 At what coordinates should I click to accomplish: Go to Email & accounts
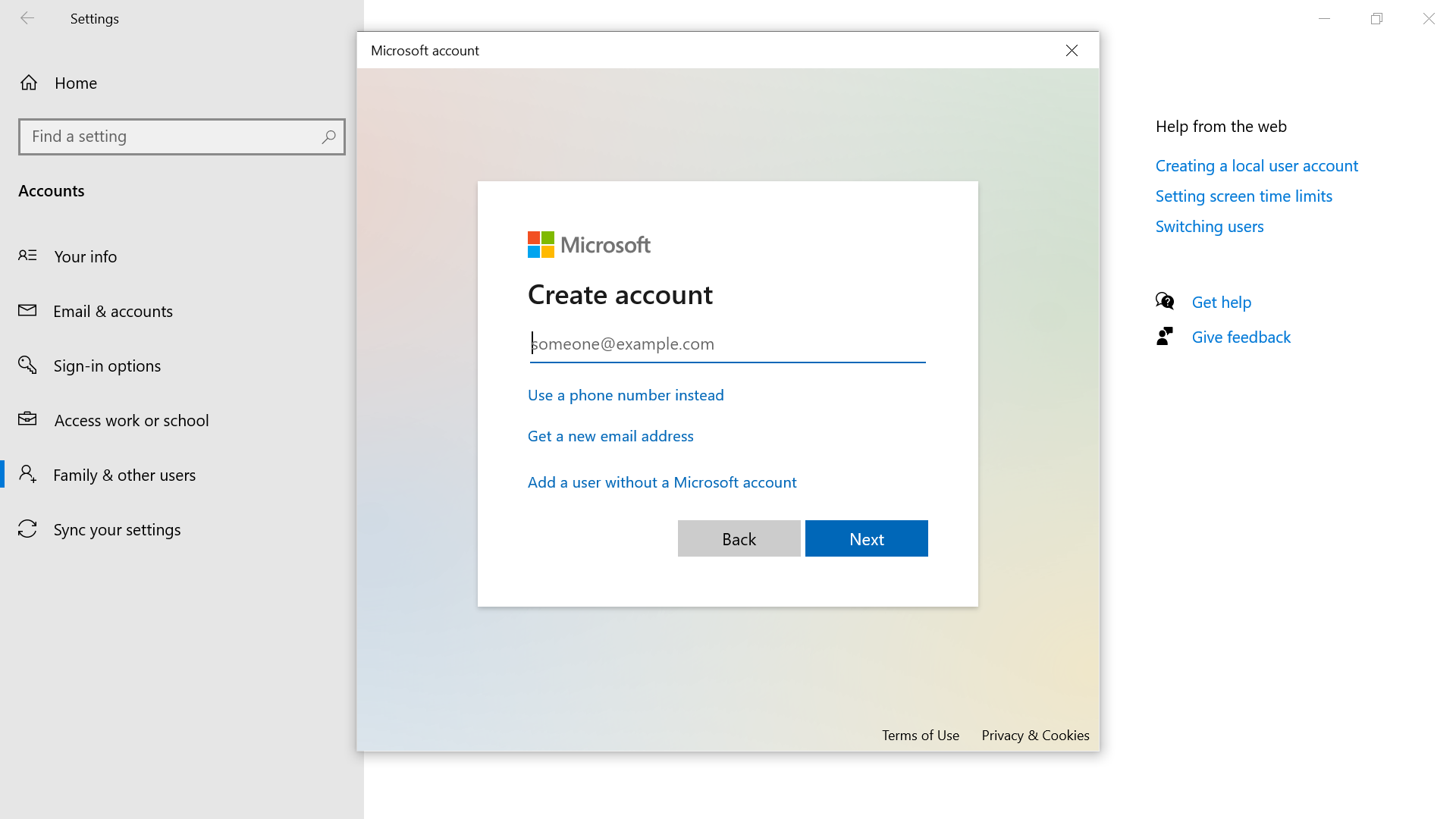point(182,311)
